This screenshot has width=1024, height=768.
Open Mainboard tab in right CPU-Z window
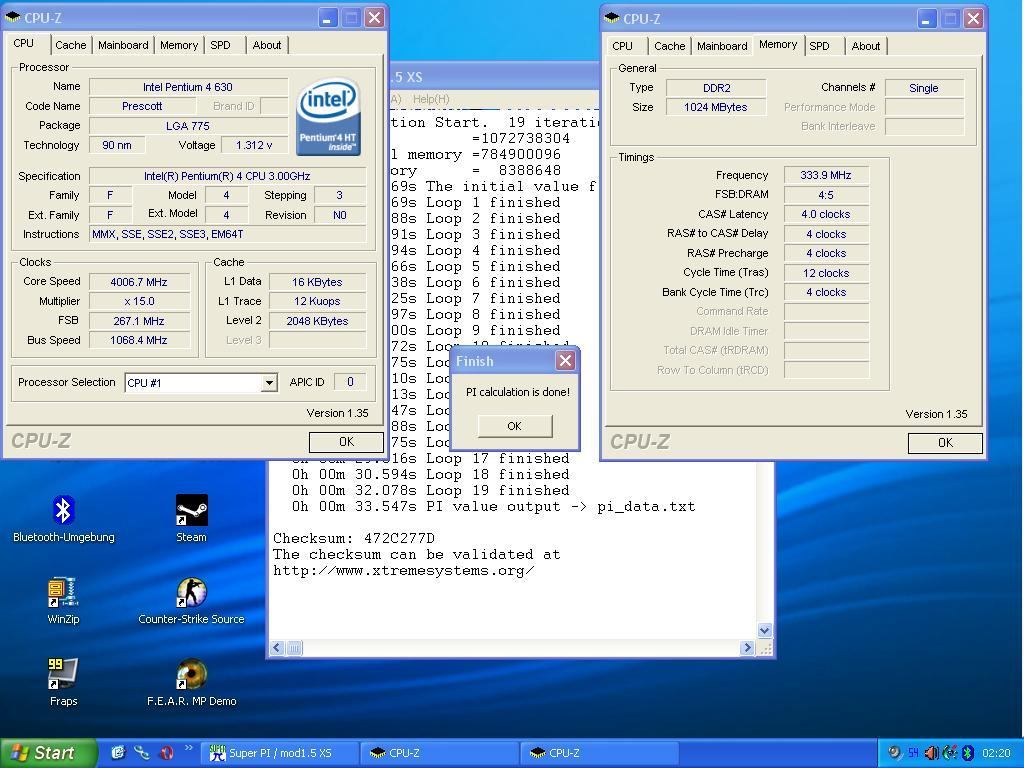click(722, 46)
